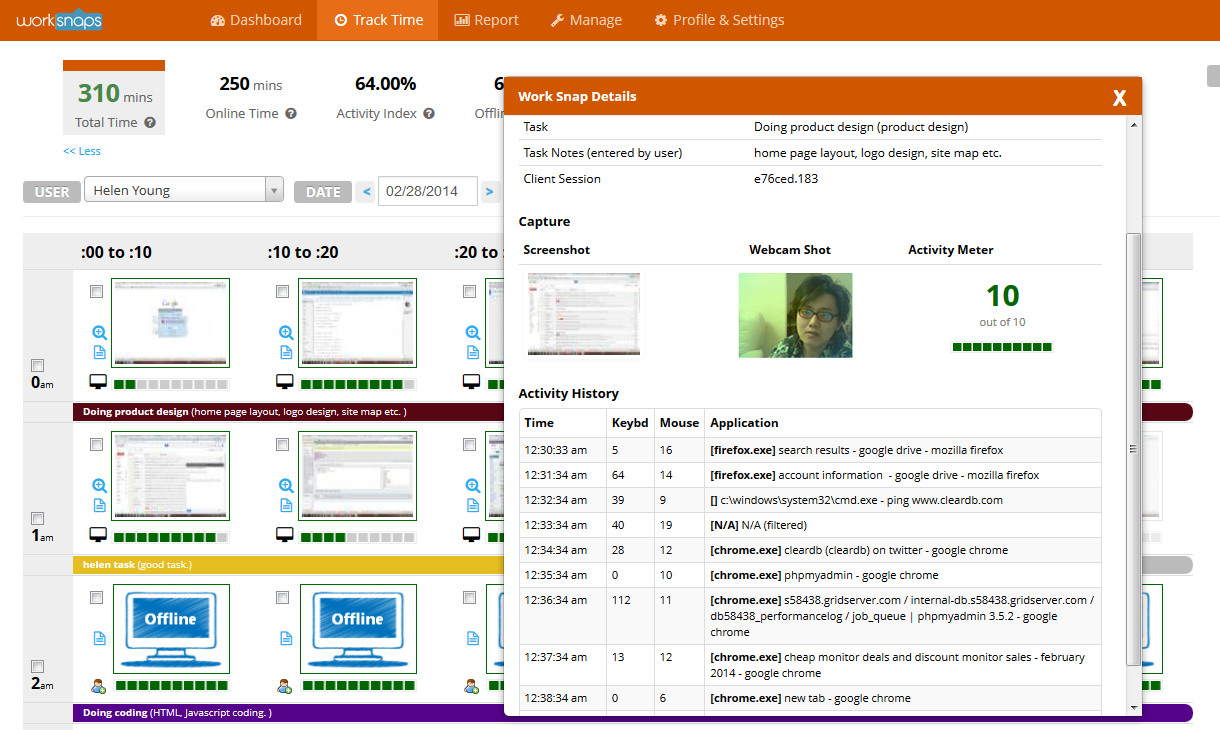
Task: Open the Report menu
Action: (x=486, y=20)
